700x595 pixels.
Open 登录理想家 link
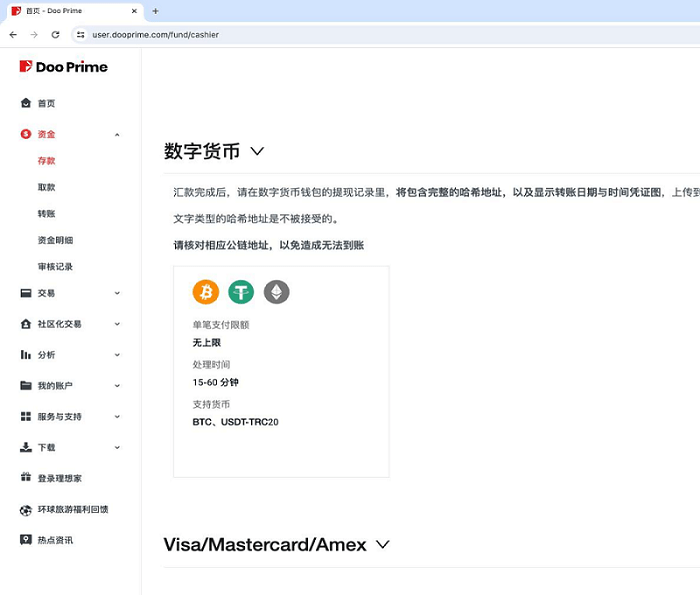60,478
